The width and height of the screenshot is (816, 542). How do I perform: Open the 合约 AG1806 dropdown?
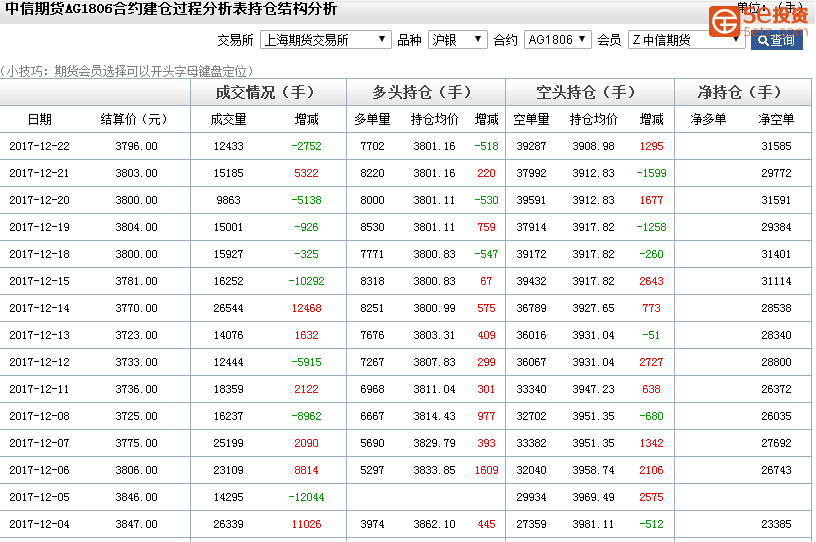(557, 40)
